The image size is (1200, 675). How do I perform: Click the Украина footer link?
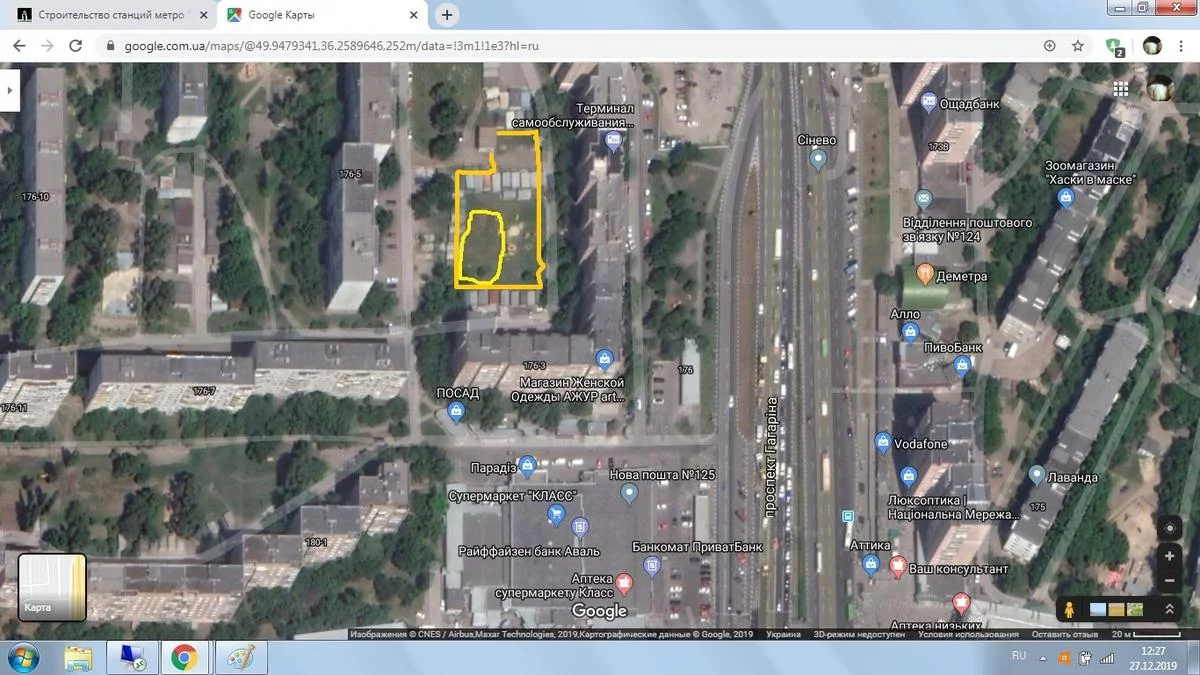tap(783, 634)
